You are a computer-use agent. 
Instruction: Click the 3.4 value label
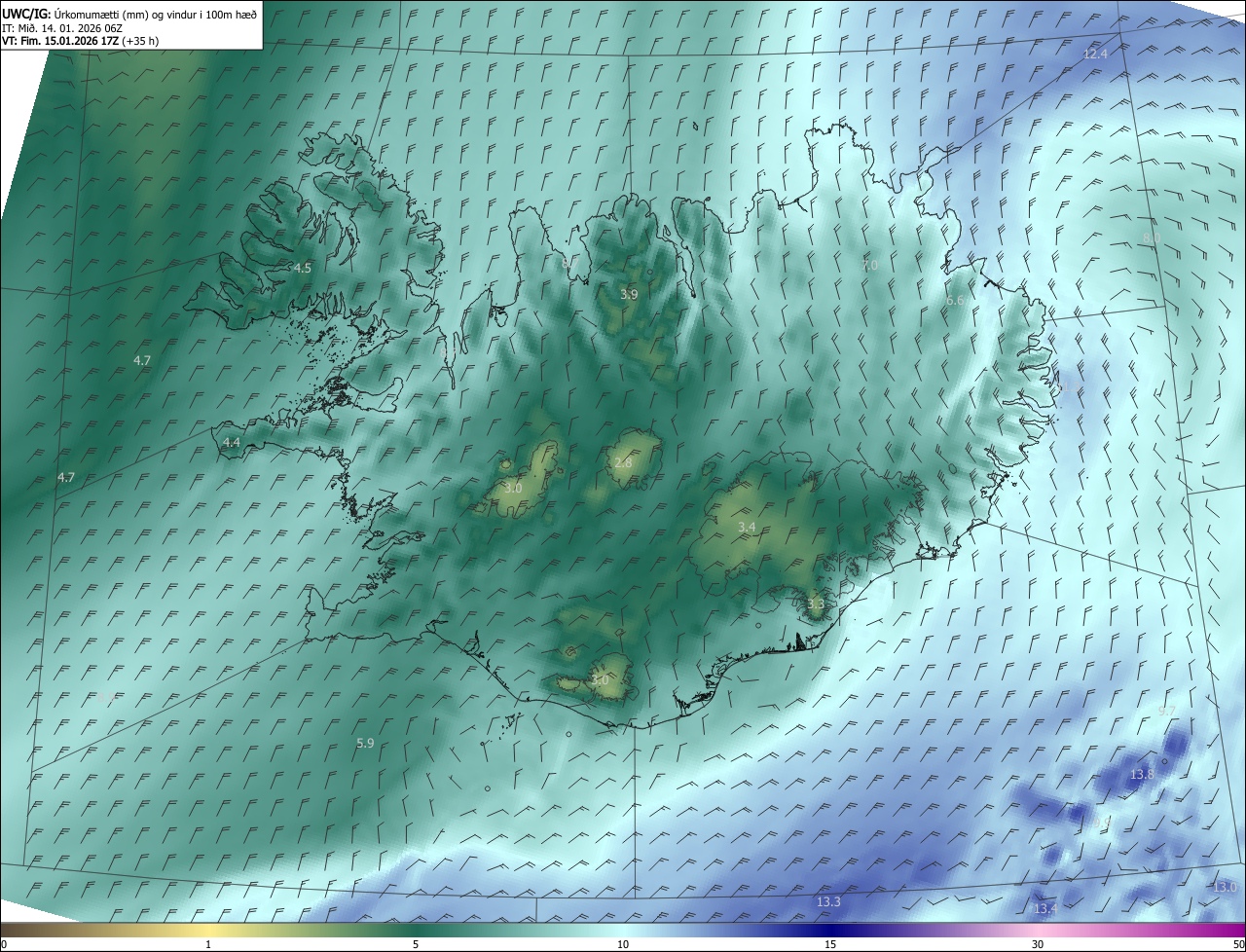click(747, 527)
